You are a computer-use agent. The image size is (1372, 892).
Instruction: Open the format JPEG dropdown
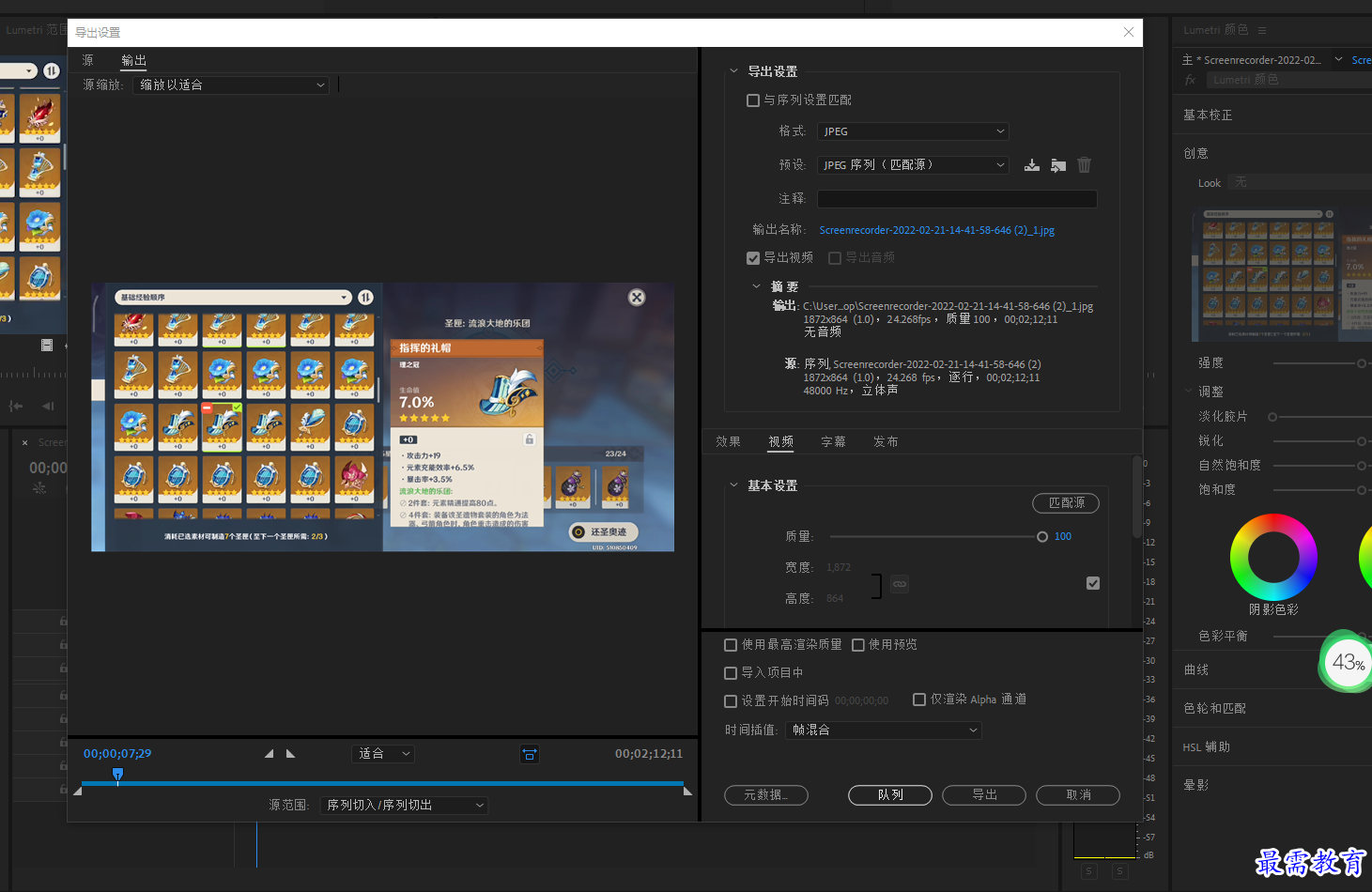click(913, 131)
